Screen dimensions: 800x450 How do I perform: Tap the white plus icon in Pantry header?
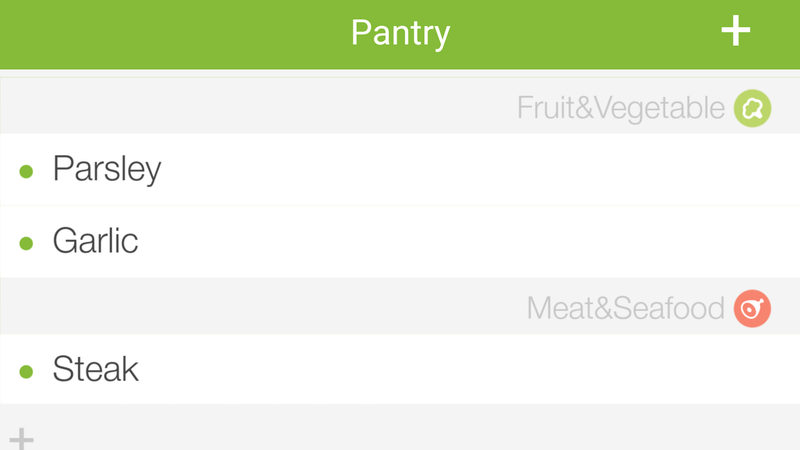(735, 31)
